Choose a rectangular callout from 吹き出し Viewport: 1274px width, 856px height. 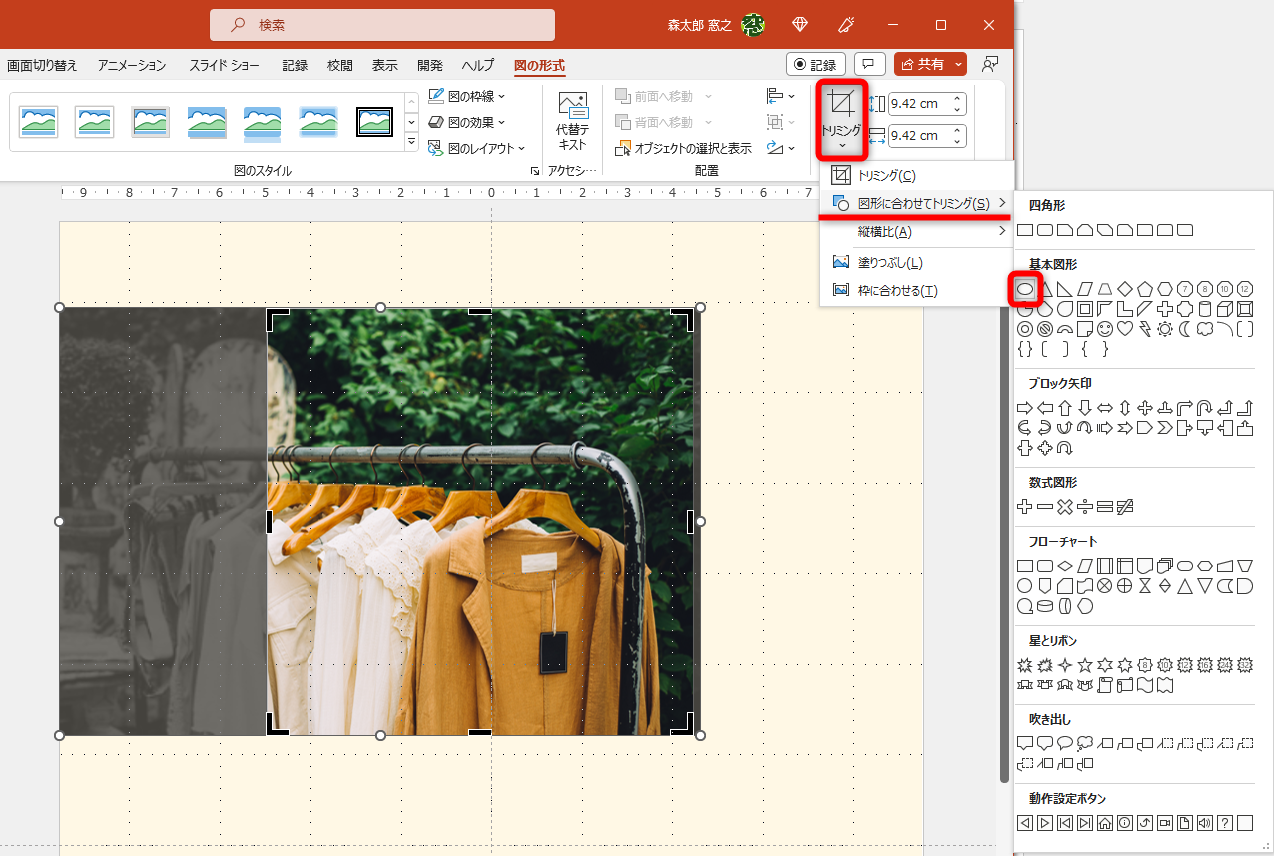pos(1024,743)
